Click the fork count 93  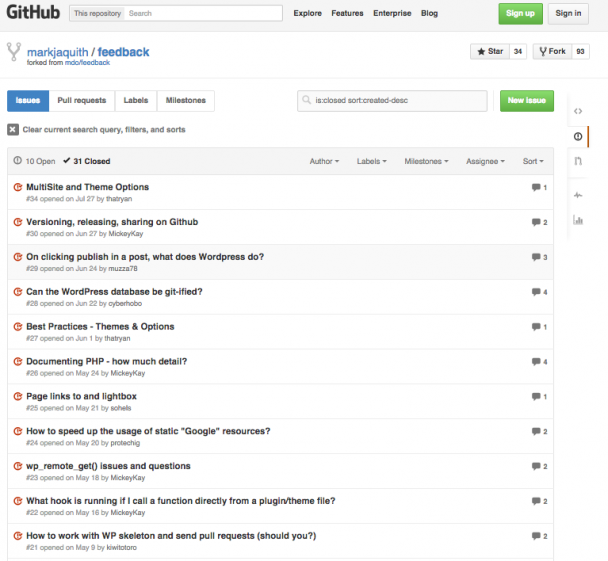point(580,52)
